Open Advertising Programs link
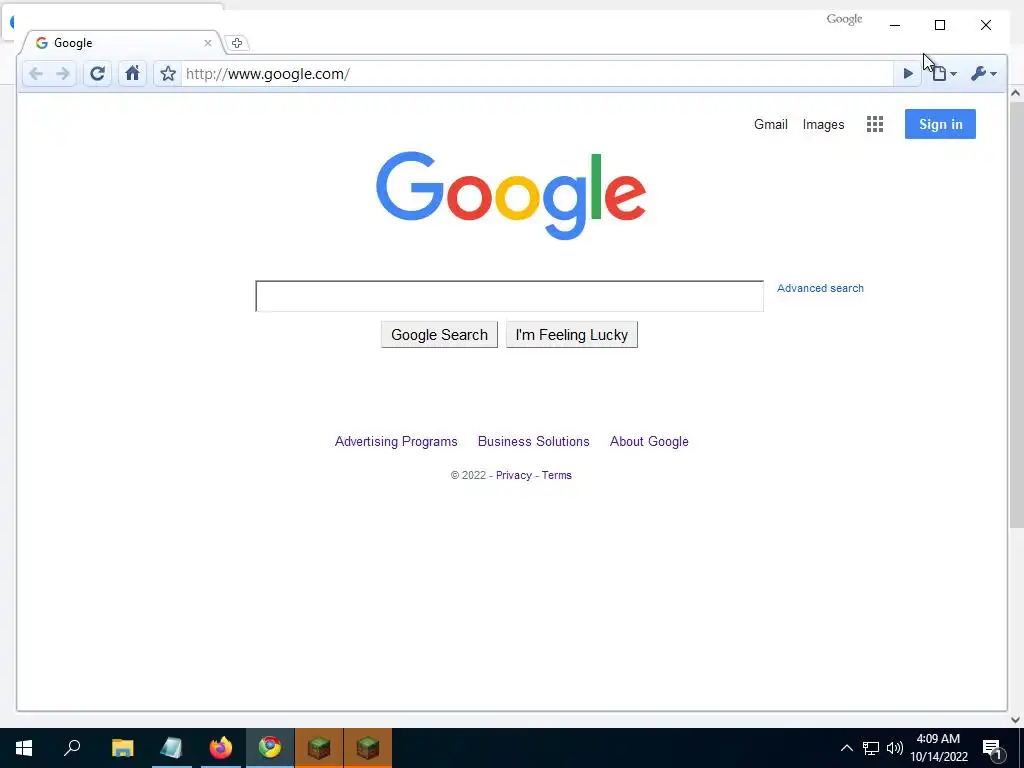The width and height of the screenshot is (1024, 768). 396,441
